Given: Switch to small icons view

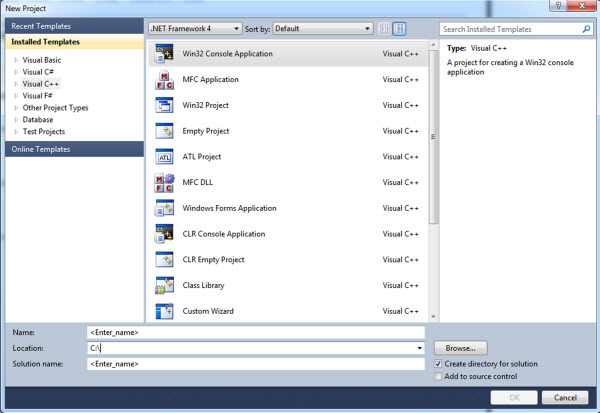Looking at the screenshot, I should (x=384, y=29).
